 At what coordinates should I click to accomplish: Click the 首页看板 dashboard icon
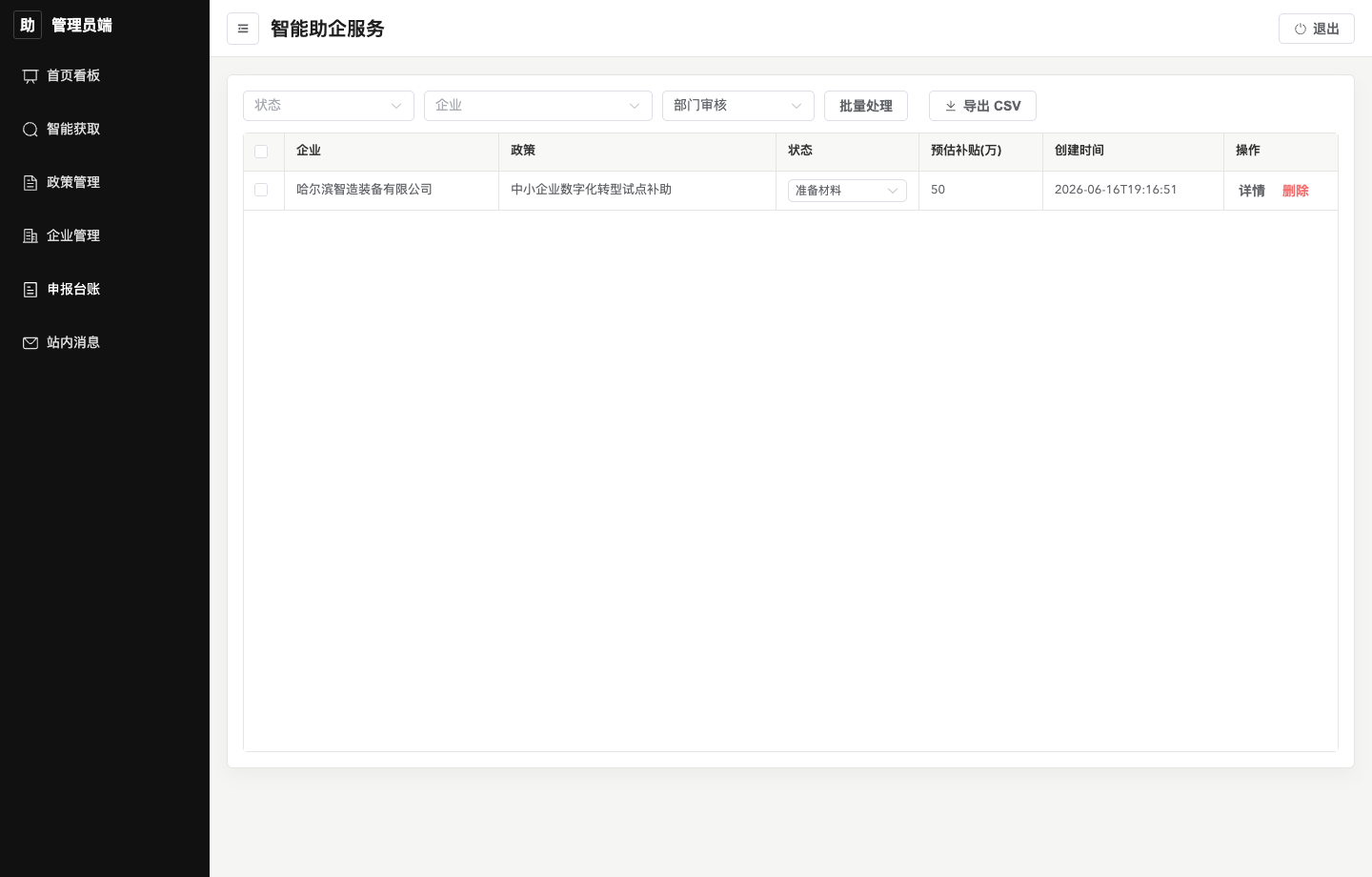pos(30,76)
